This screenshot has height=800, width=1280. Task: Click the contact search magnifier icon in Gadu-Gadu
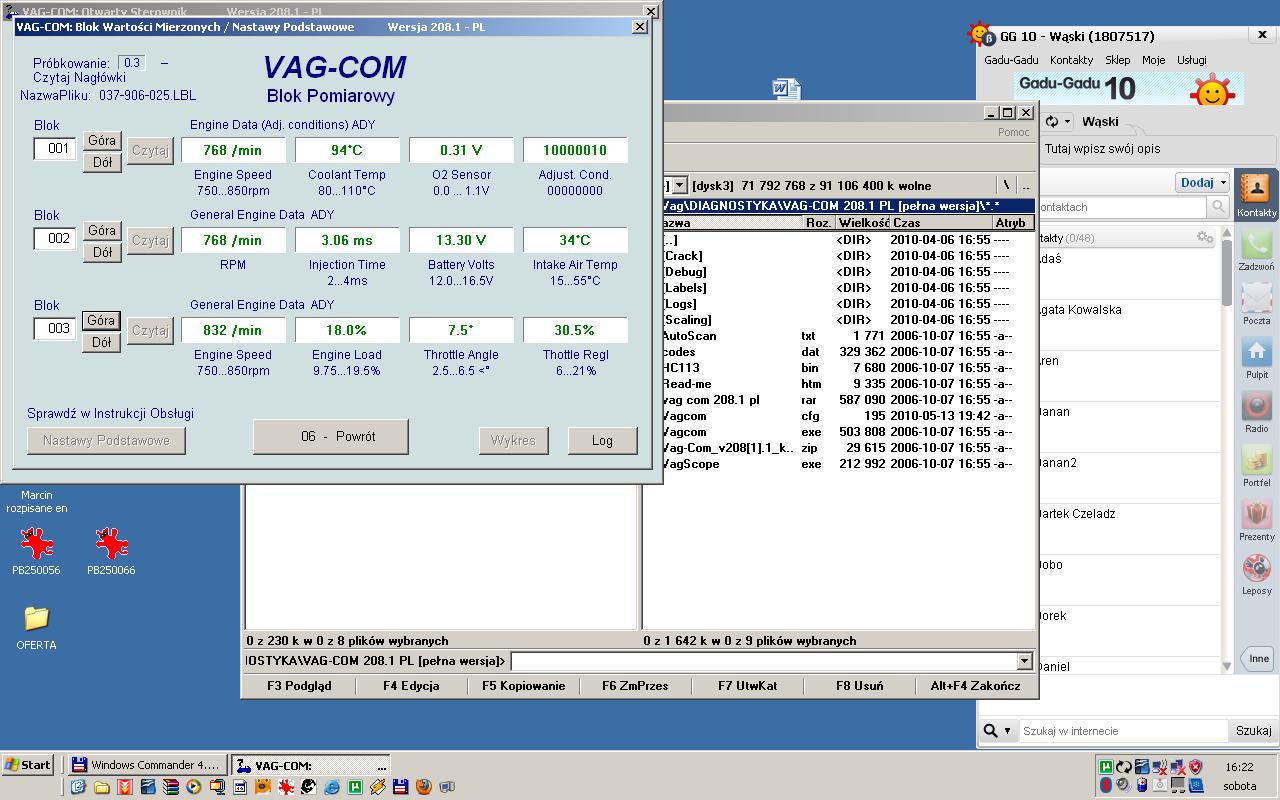click(1218, 207)
